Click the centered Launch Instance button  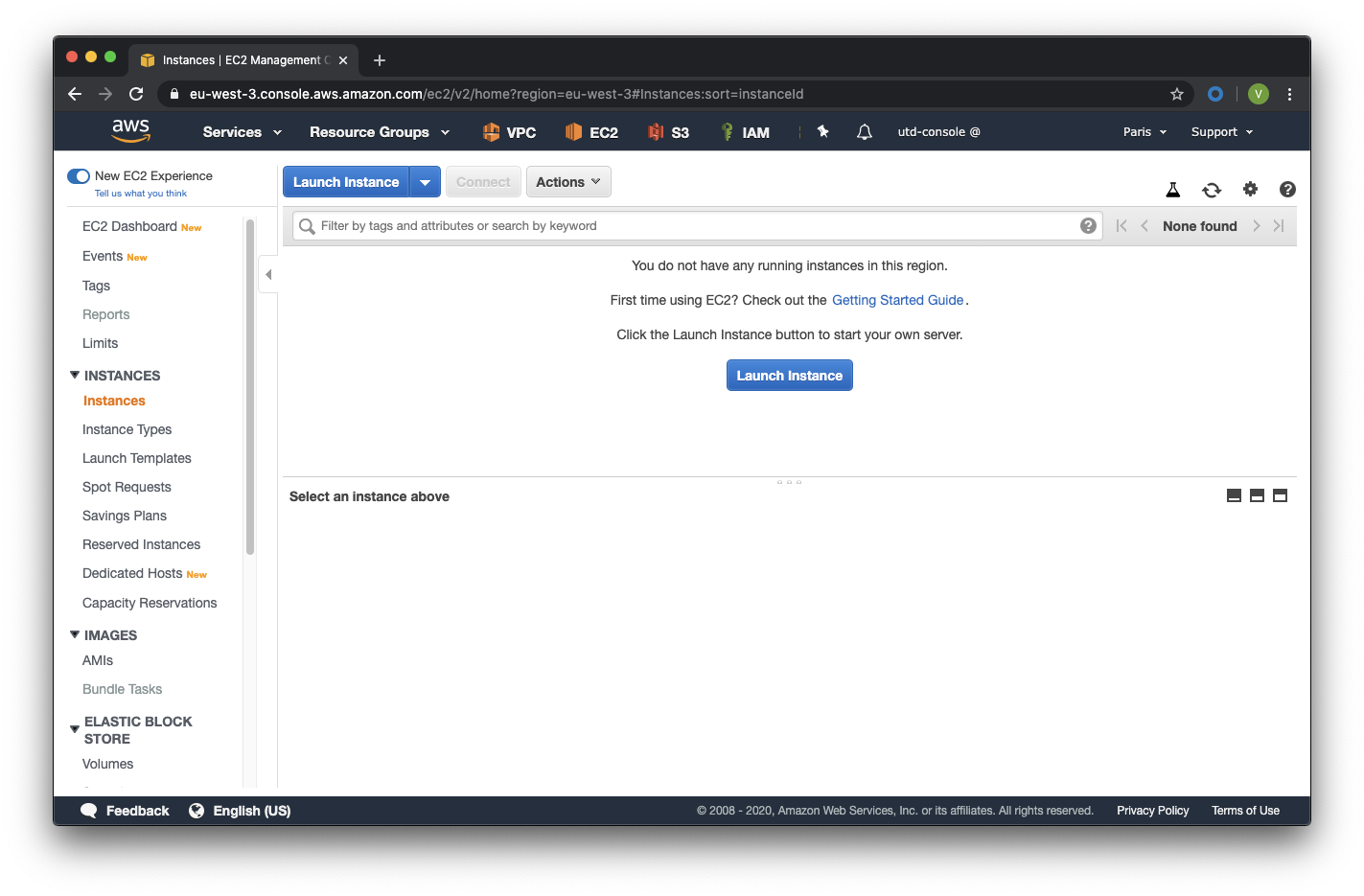[x=790, y=376]
